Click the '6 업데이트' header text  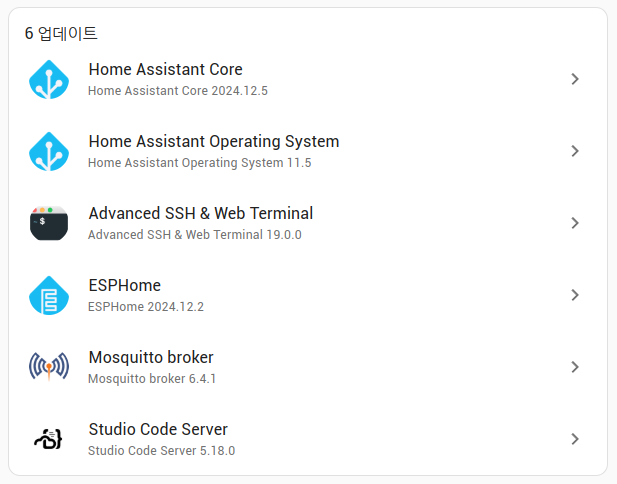coord(61,33)
